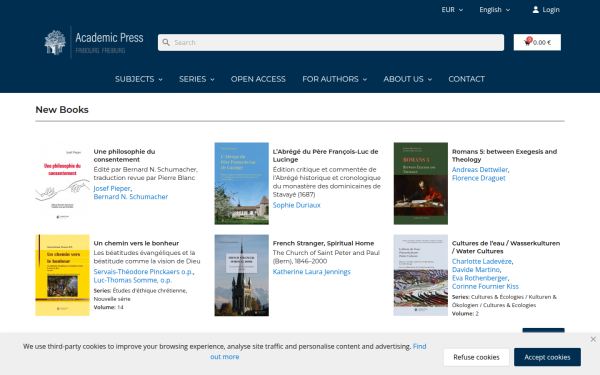
Task: Click the Login link text
Action: pos(551,10)
